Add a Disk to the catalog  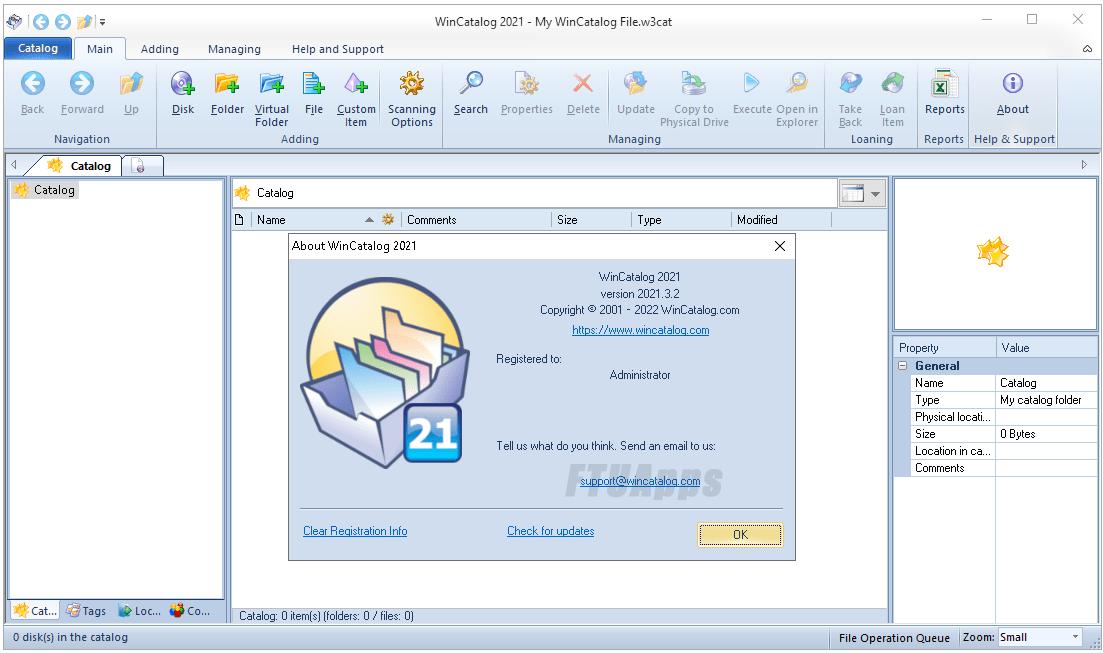click(182, 93)
